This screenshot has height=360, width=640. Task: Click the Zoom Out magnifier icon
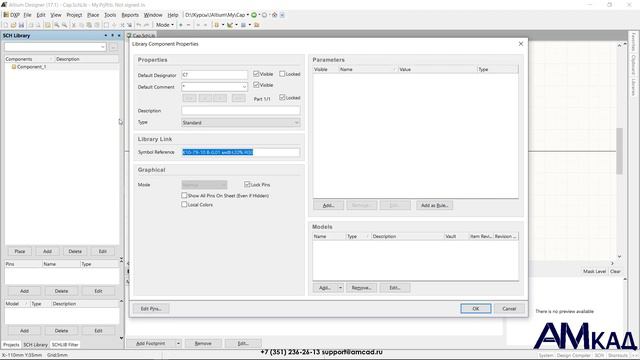[x=64, y=25]
